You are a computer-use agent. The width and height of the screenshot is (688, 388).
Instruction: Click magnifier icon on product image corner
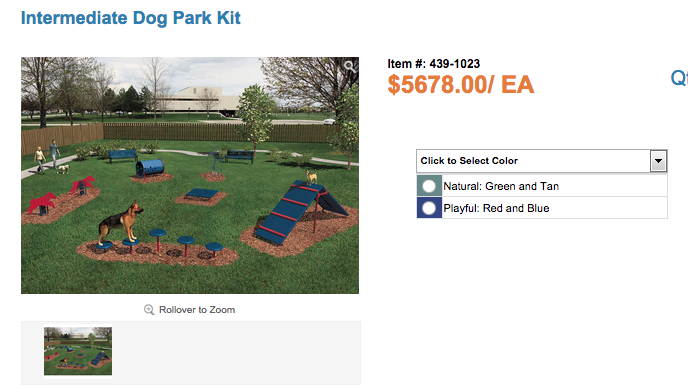(x=349, y=66)
